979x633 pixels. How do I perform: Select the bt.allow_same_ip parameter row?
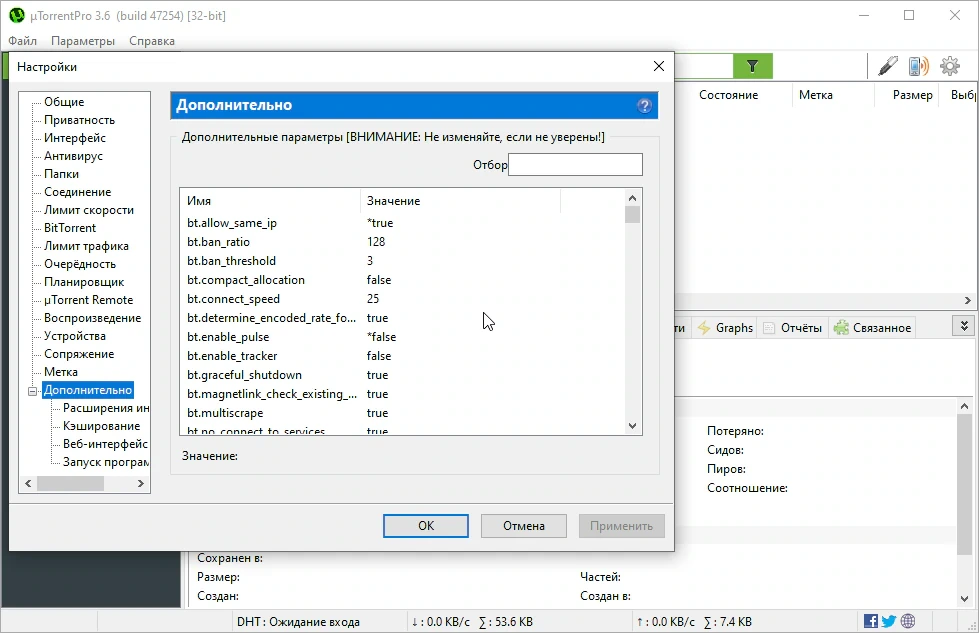tap(402, 223)
